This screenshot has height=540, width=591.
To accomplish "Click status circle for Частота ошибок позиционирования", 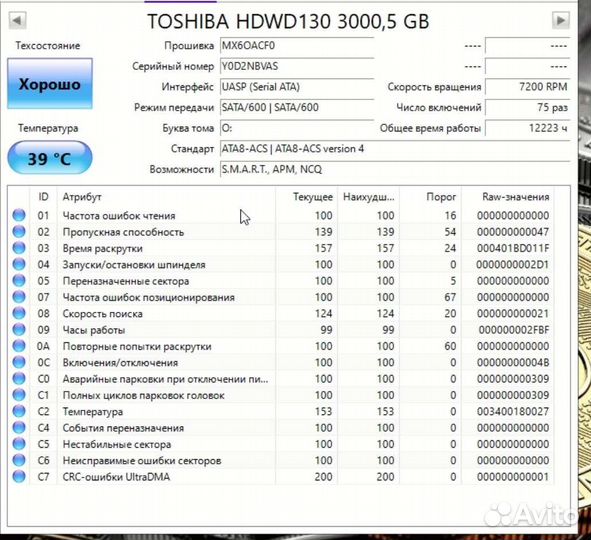I will tap(19, 297).
